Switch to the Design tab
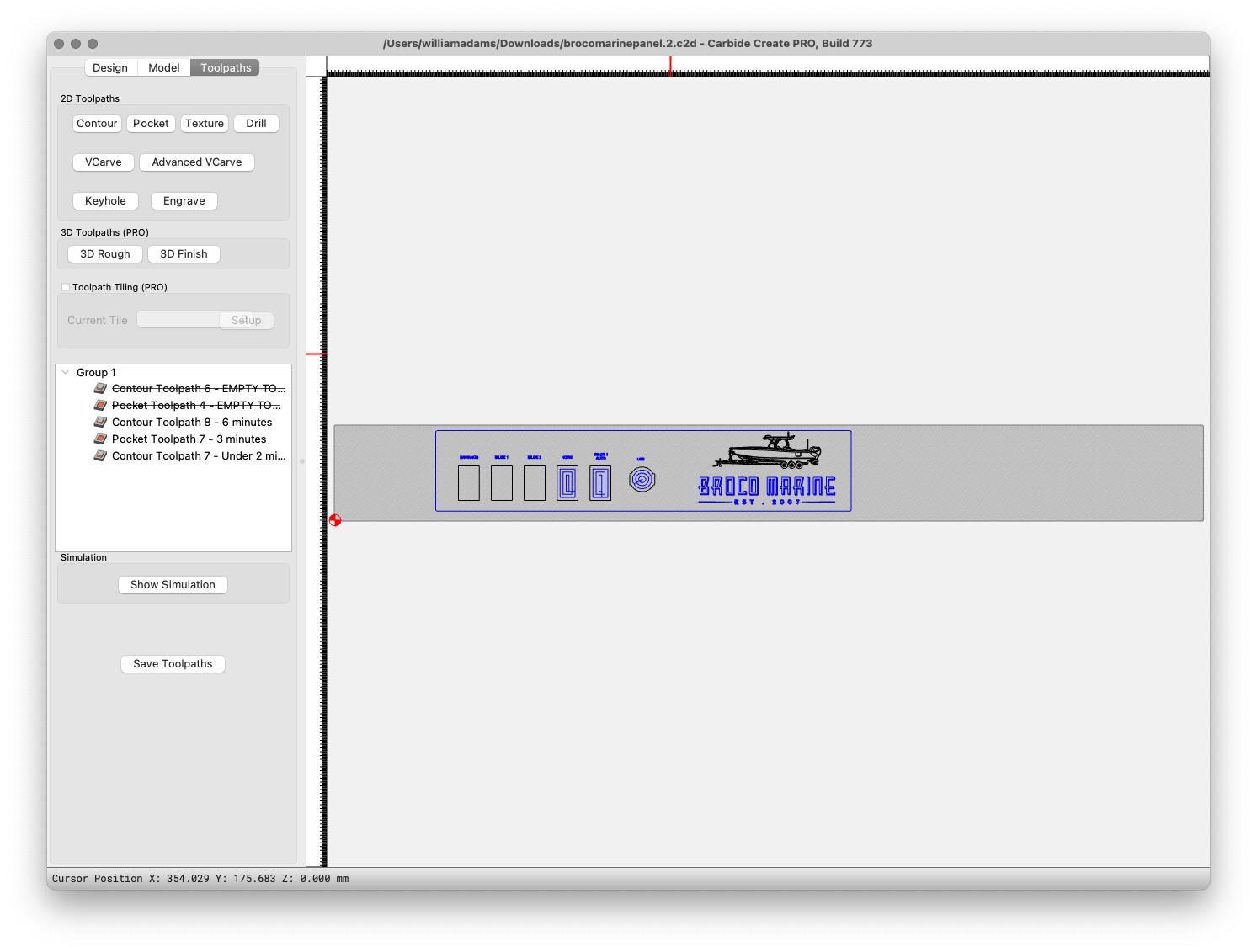This screenshot has width=1257, height=952. click(110, 67)
